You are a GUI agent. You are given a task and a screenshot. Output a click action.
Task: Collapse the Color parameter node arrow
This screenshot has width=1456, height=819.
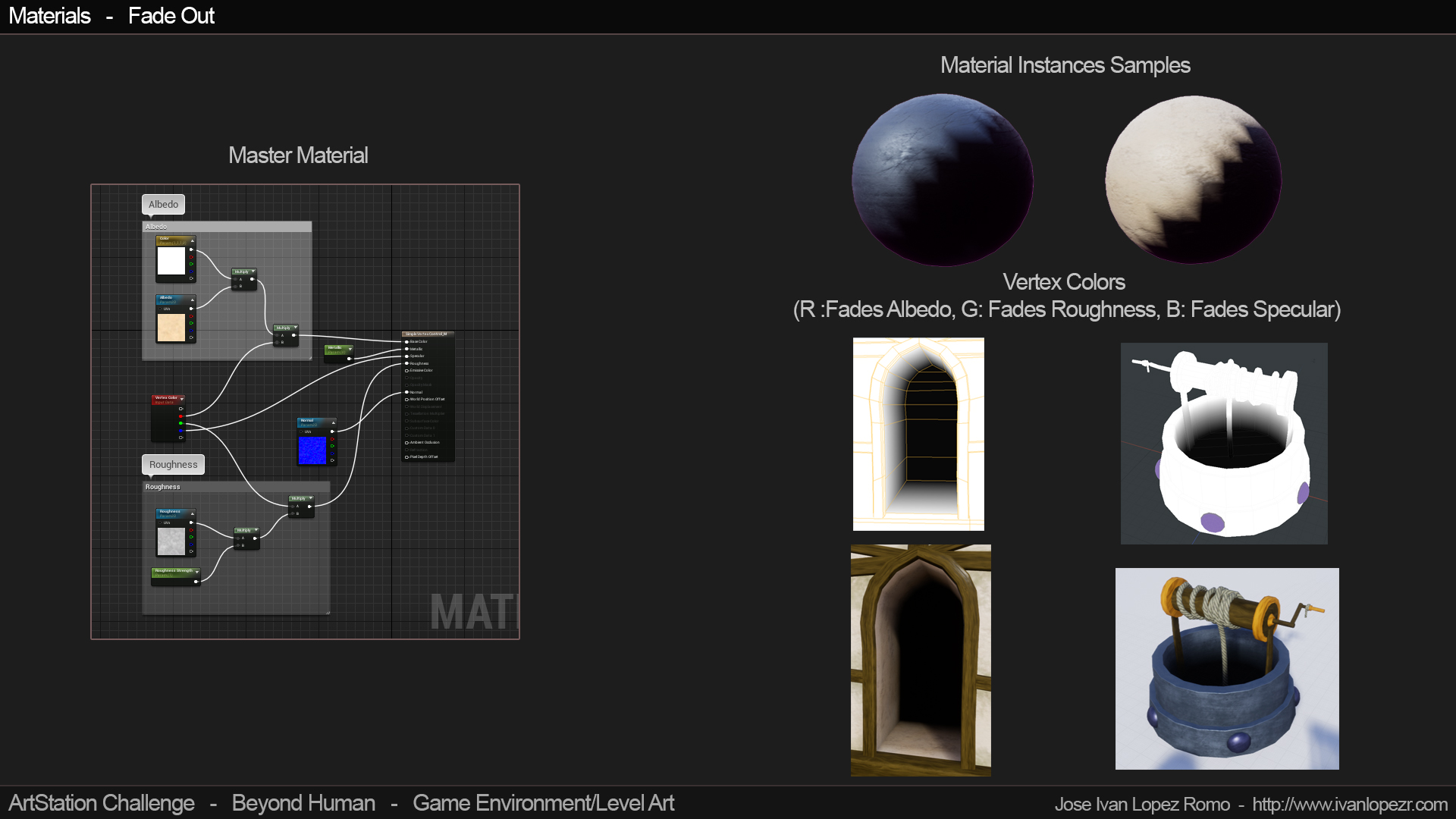[193, 240]
